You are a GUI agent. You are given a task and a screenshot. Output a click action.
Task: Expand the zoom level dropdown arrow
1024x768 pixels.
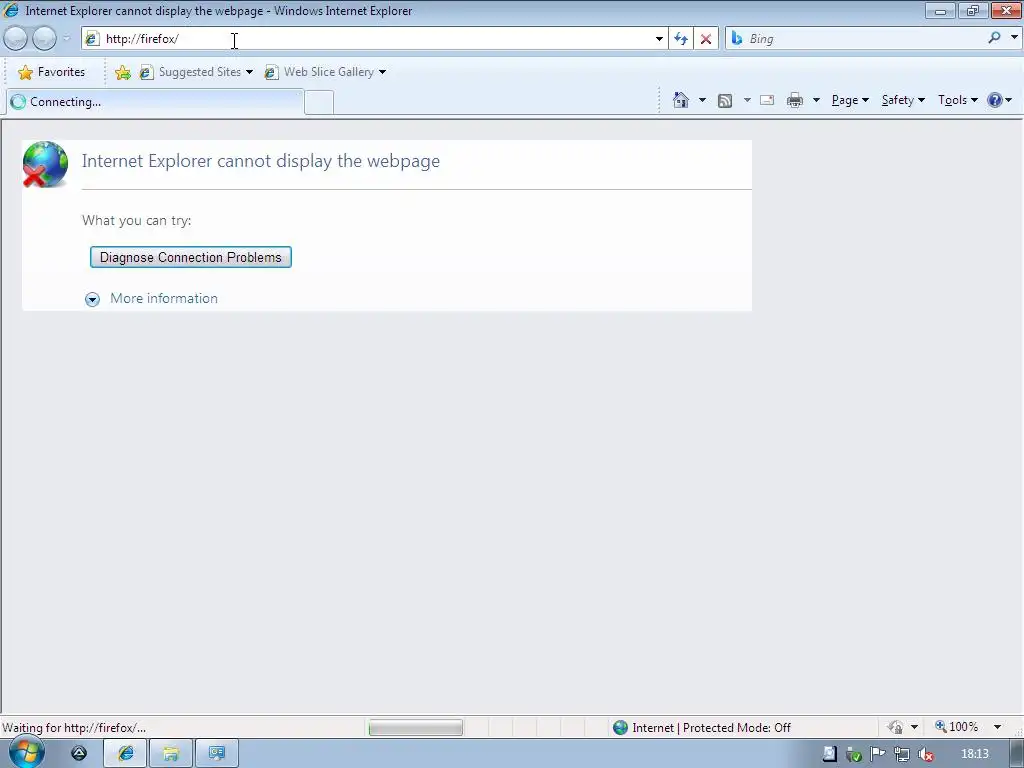[x=997, y=727]
